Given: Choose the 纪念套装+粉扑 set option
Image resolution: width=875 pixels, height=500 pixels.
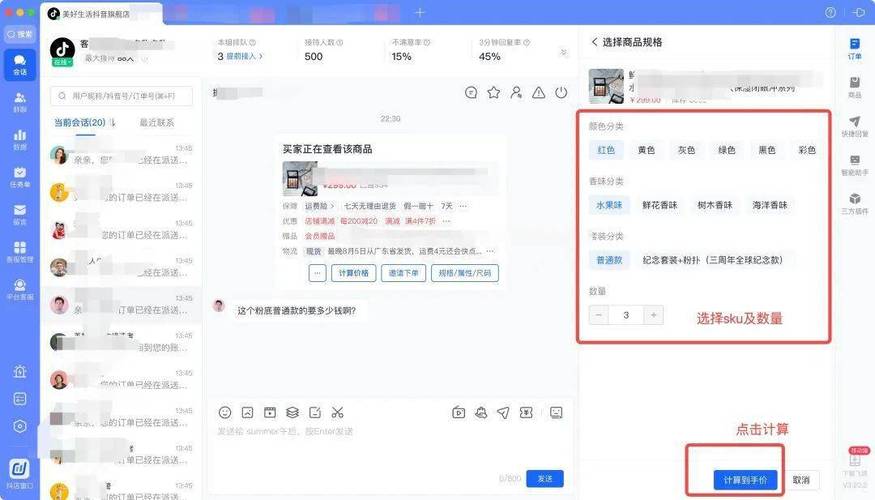Looking at the screenshot, I should click(712, 260).
